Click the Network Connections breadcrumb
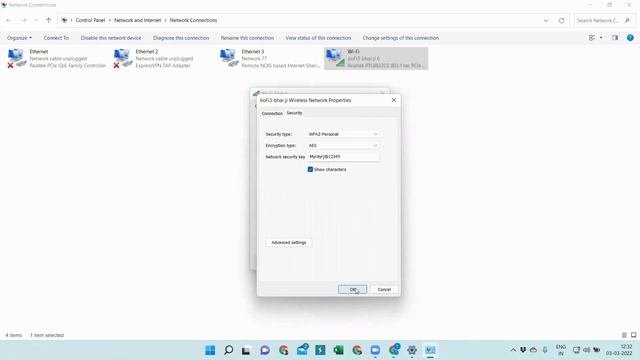This screenshot has height=360, width=640. 193,20
